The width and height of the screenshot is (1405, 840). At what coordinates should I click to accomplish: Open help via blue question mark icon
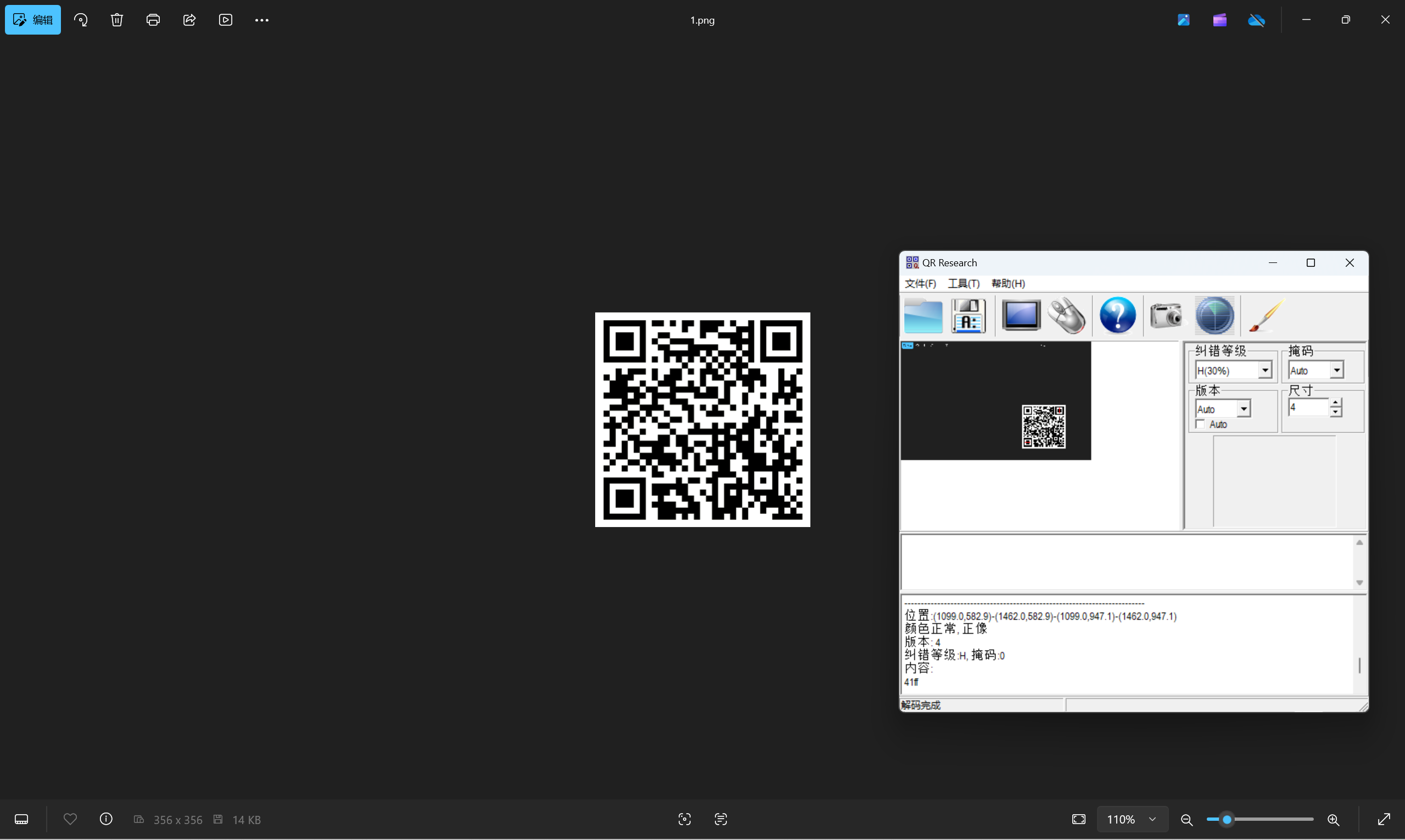click(x=1117, y=315)
